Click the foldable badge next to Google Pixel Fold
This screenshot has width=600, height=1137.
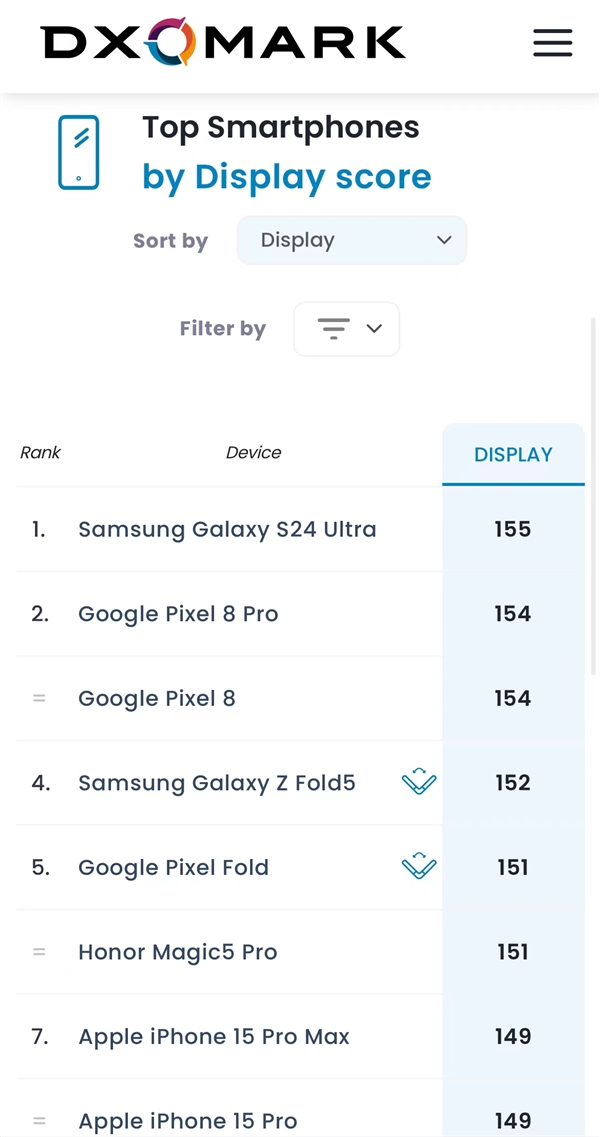(419, 867)
